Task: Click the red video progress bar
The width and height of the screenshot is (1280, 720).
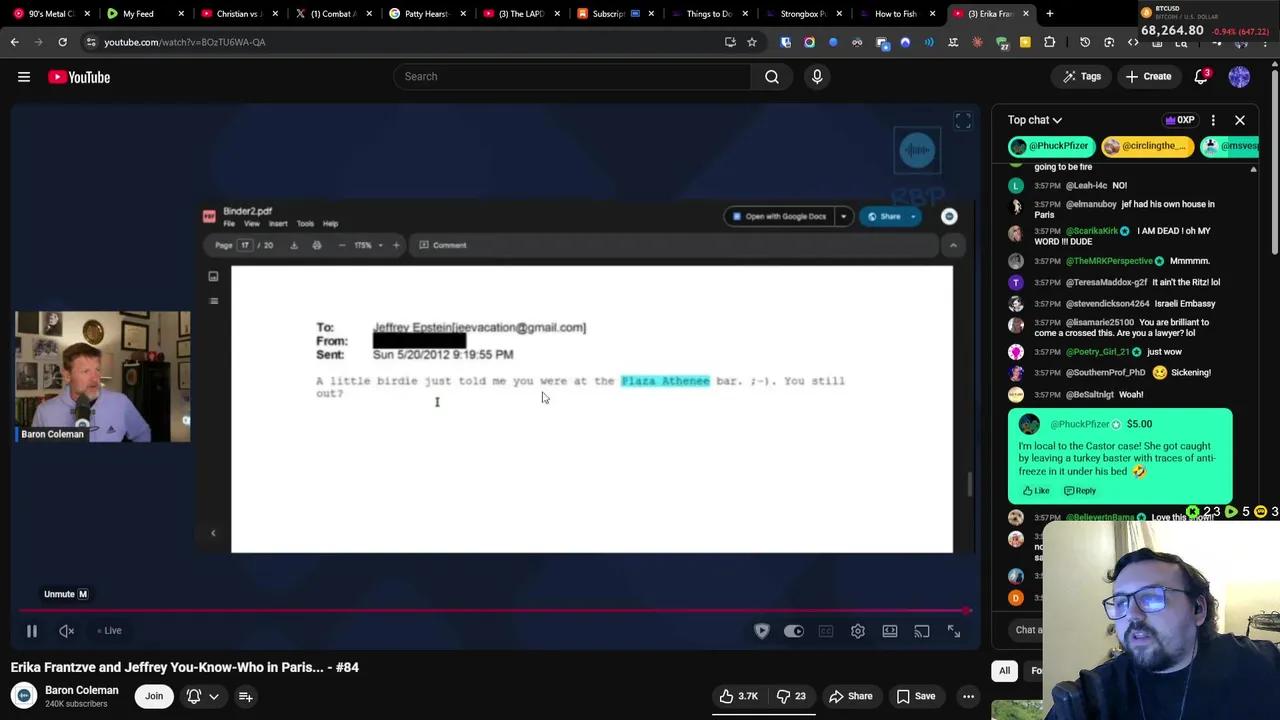Action: coord(494,610)
